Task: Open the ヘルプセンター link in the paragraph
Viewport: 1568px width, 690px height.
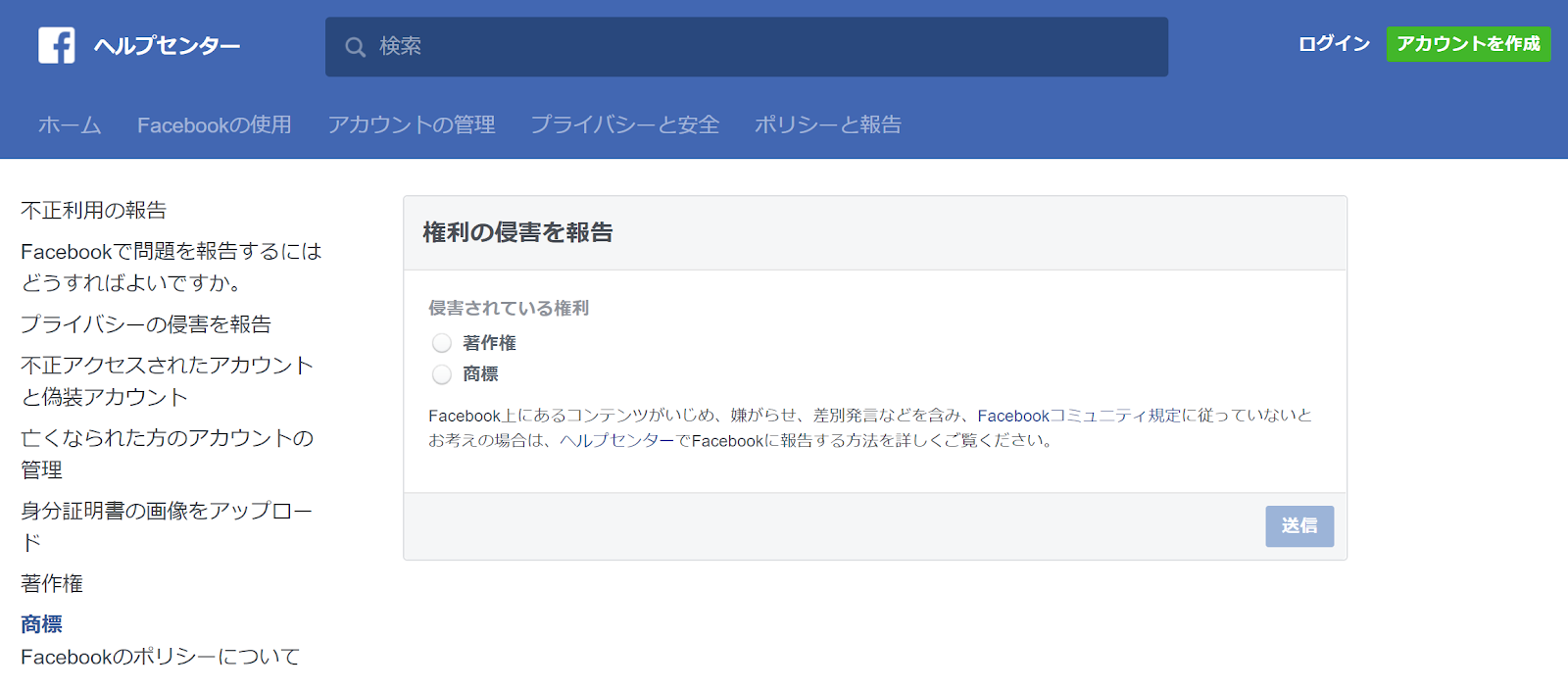Action: click(617, 440)
